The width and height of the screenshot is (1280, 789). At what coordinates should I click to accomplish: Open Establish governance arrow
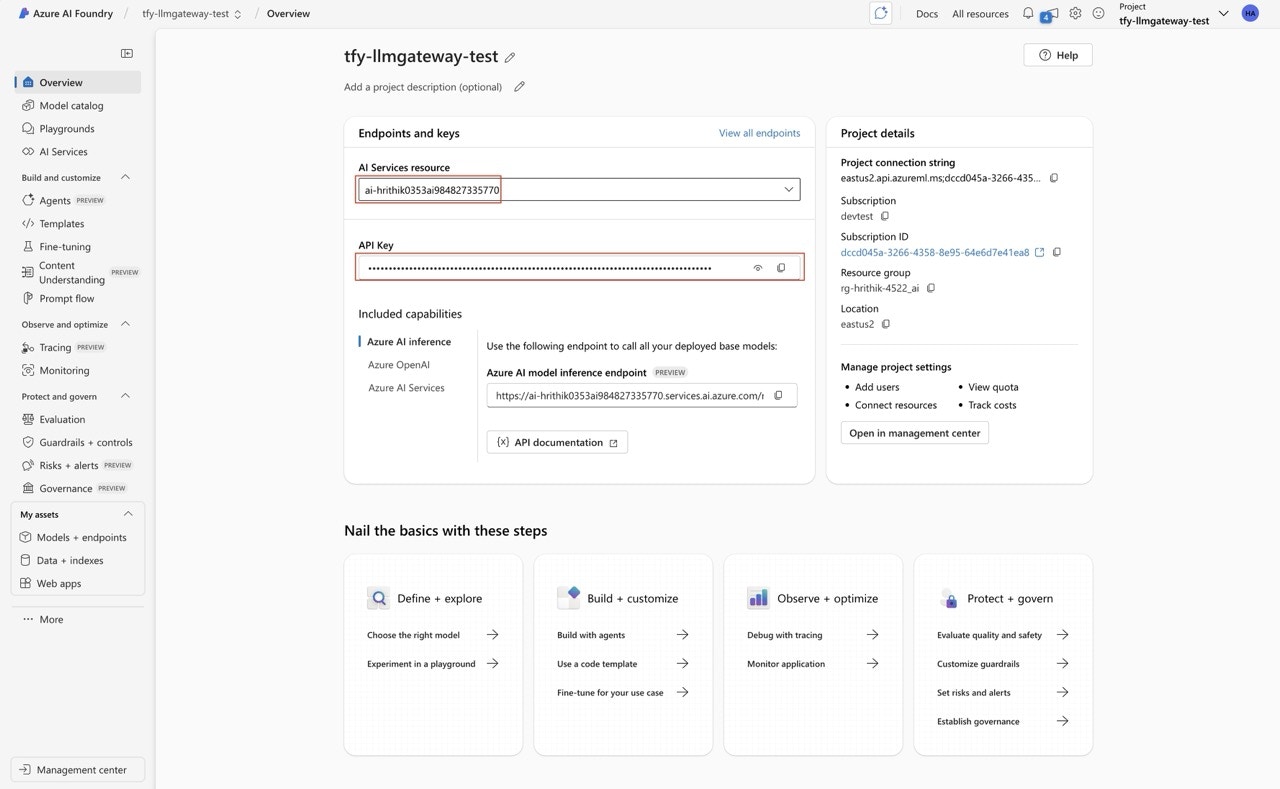pos(1062,721)
